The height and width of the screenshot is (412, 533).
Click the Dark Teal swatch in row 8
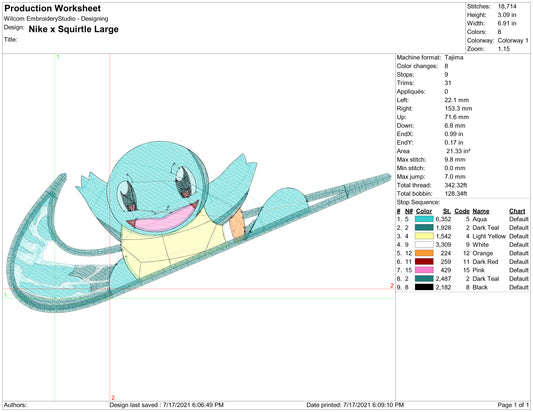point(424,279)
